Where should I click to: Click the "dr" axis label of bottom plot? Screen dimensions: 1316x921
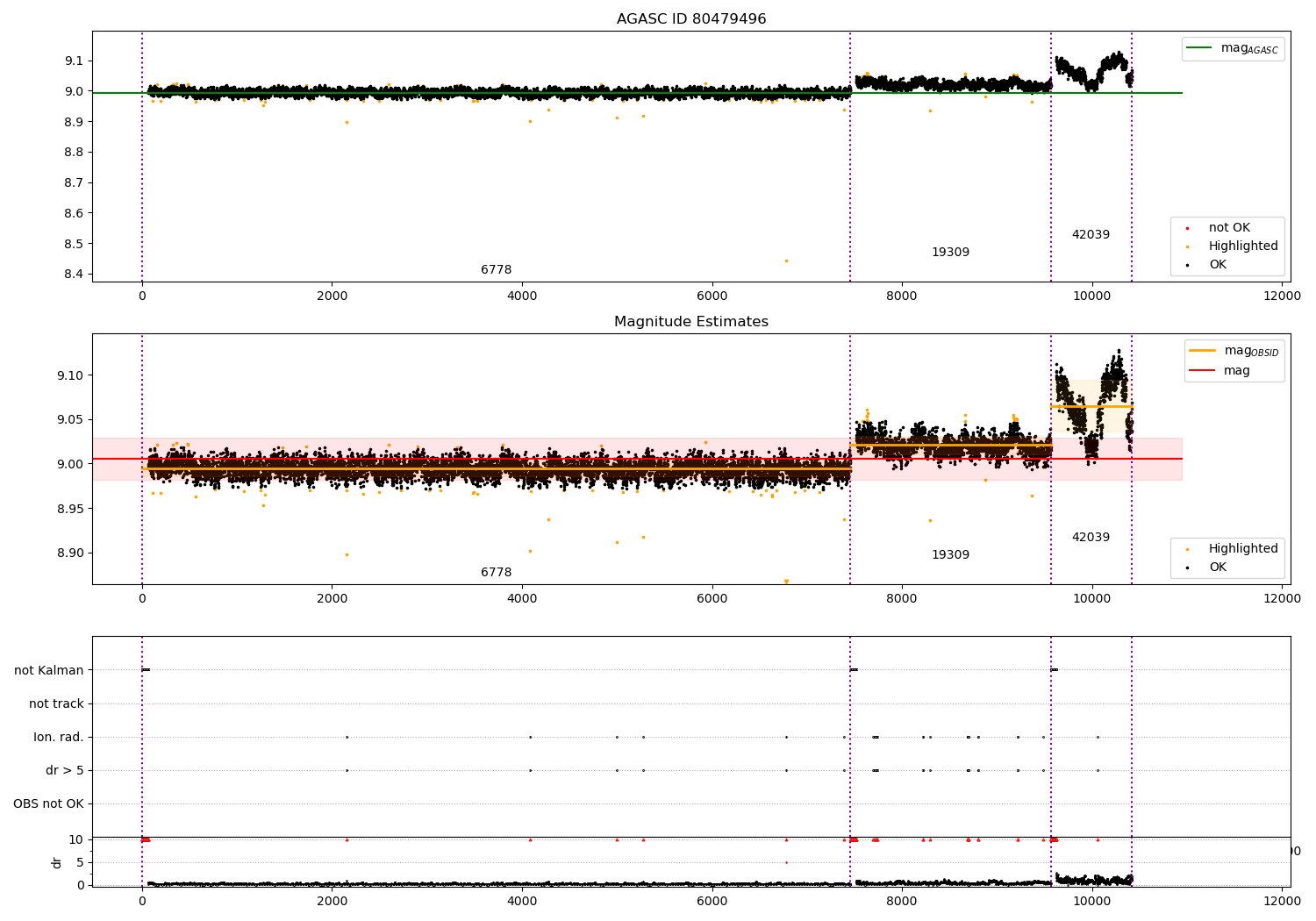[x=57, y=862]
